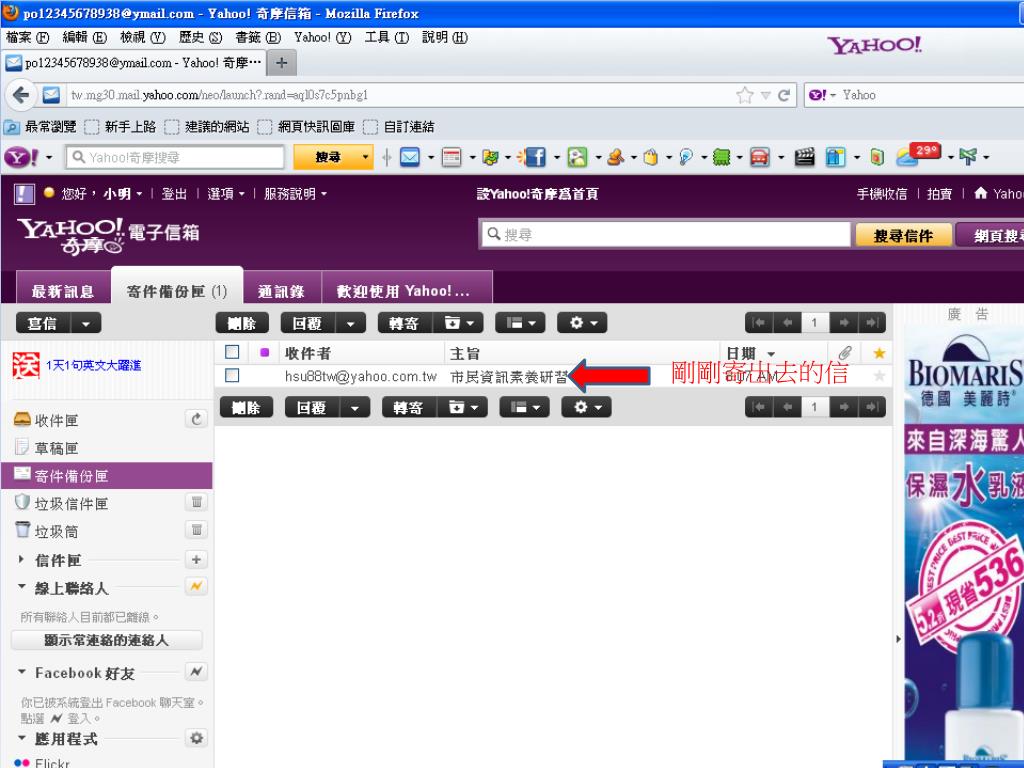This screenshot has height=768, width=1024.
Task: Open the 服務說明 help dropdown
Action: pos(295,194)
